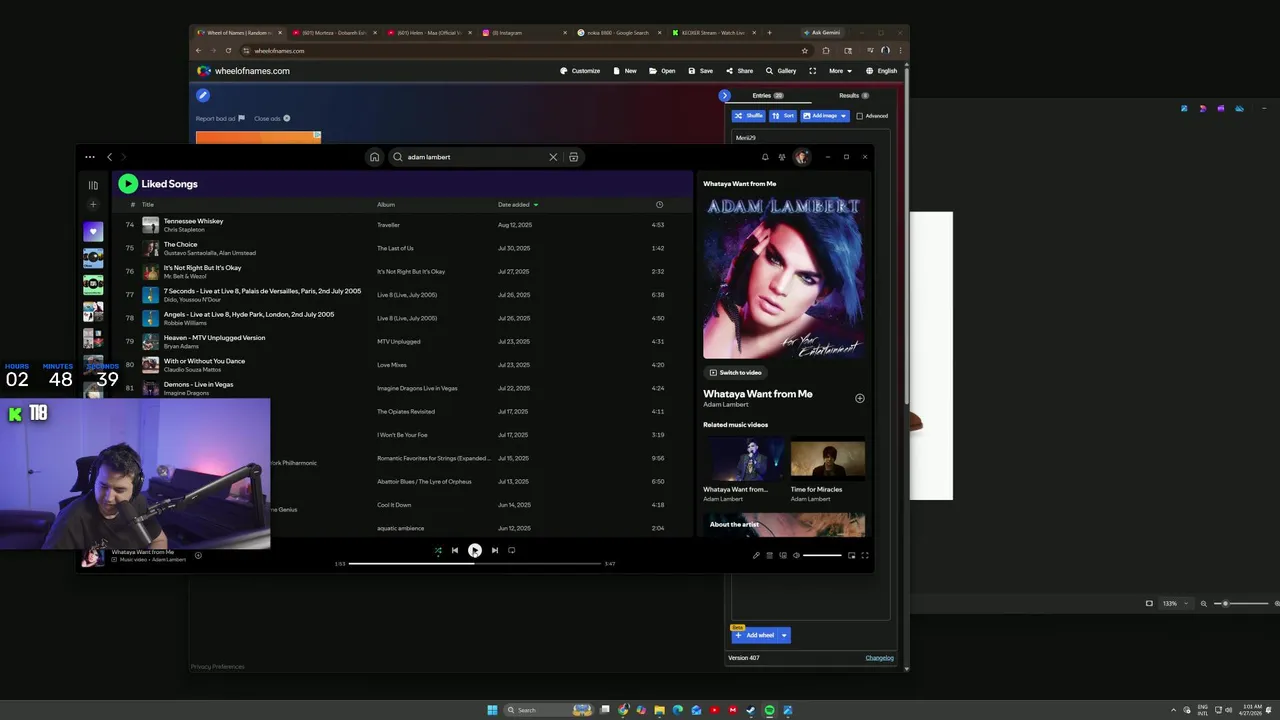Click New in Wheel of Names toolbar
Image resolution: width=1280 pixels, height=720 pixels.
point(625,71)
